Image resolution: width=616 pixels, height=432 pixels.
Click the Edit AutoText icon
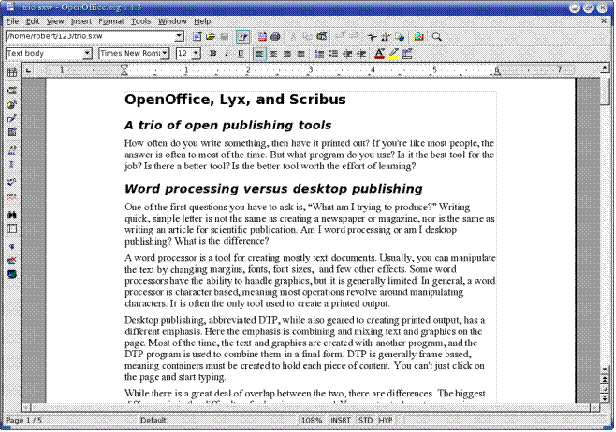(x=12, y=150)
